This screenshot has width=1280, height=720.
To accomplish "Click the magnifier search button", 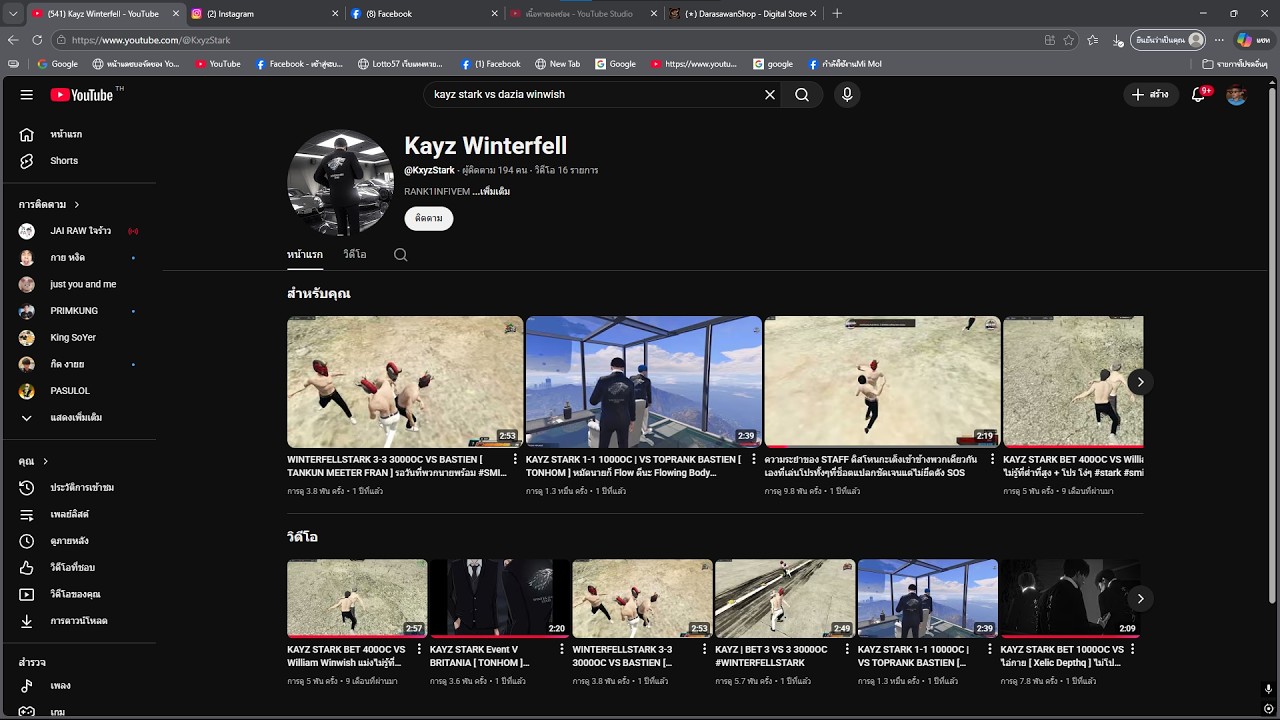I will coord(802,95).
